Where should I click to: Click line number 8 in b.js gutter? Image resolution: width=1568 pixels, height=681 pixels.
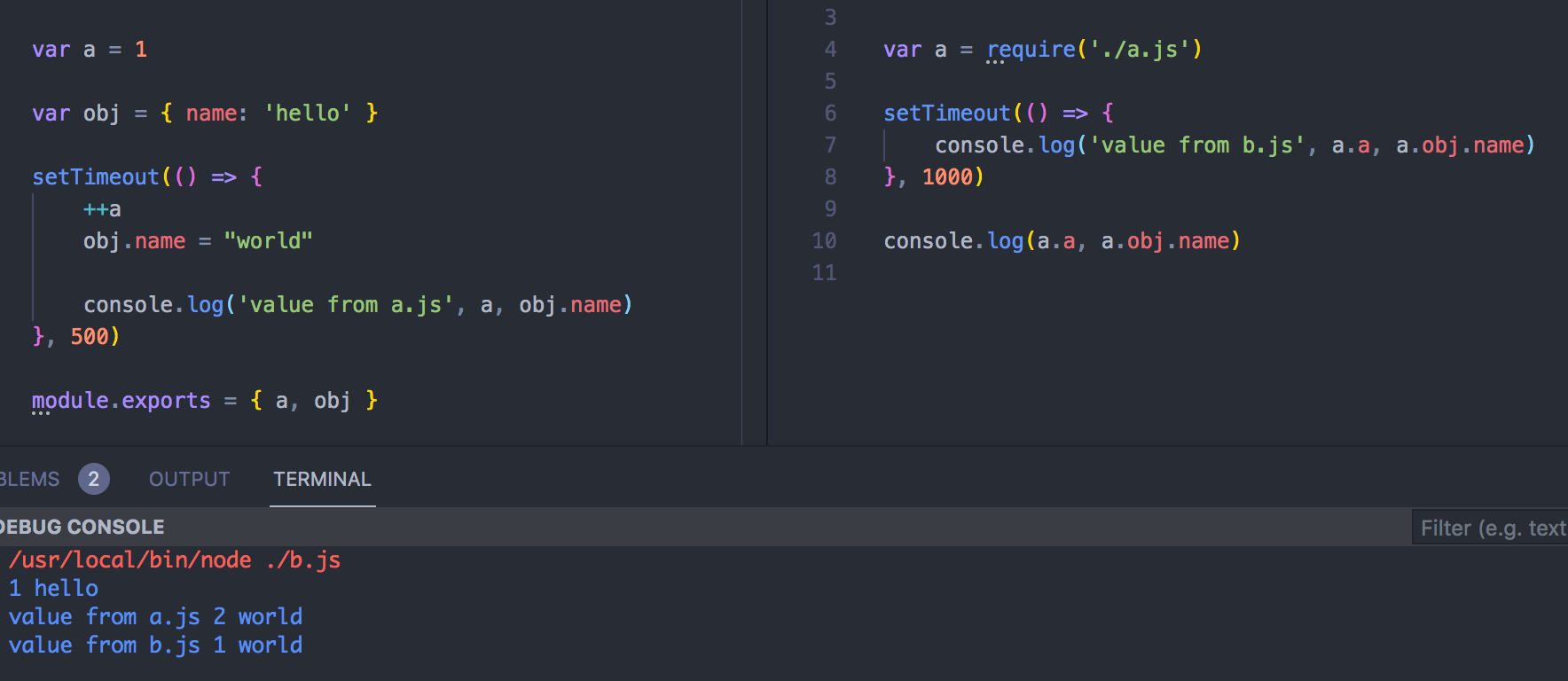(x=830, y=177)
